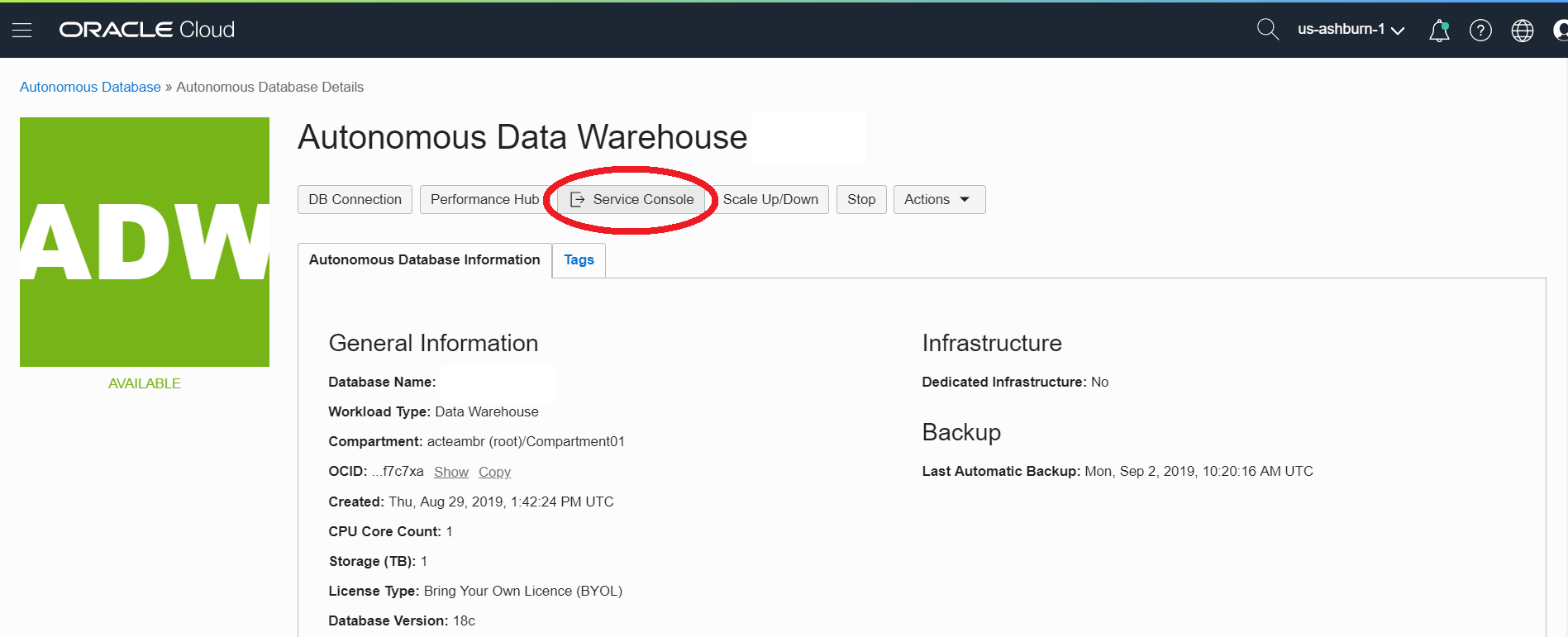Expand the Actions dropdown menu
Viewport: 1568px width, 637px height.
tap(939, 199)
